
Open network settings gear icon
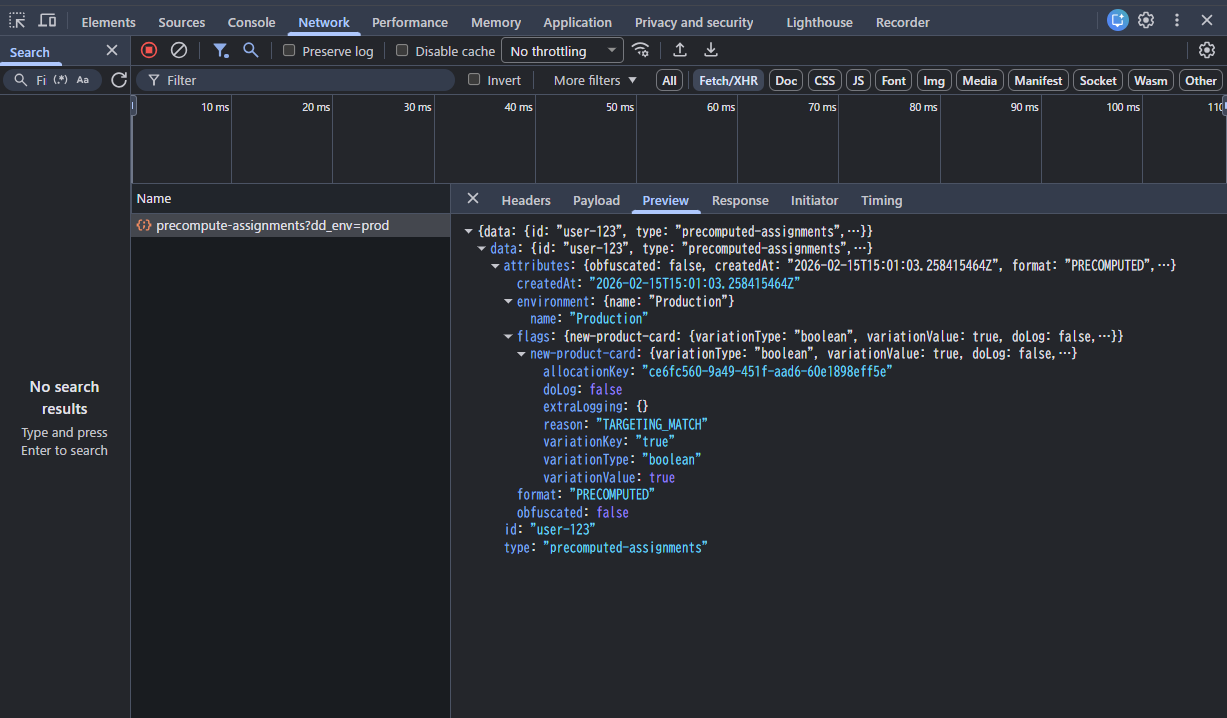[x=1207, y=50]
